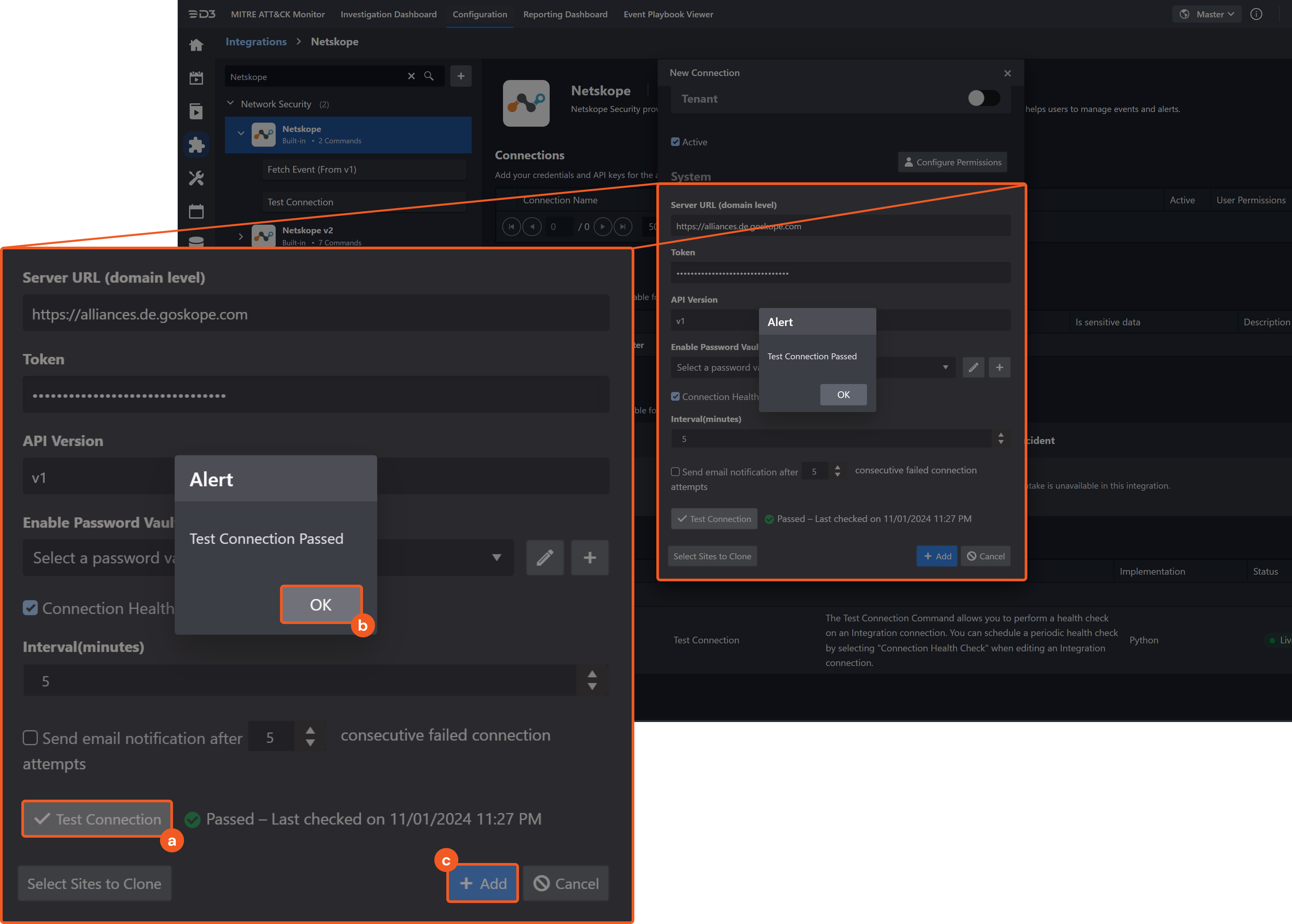1292x924 pixels.
Task: Click the pencil edit icon in the enlarged callout
Action: 545,558
